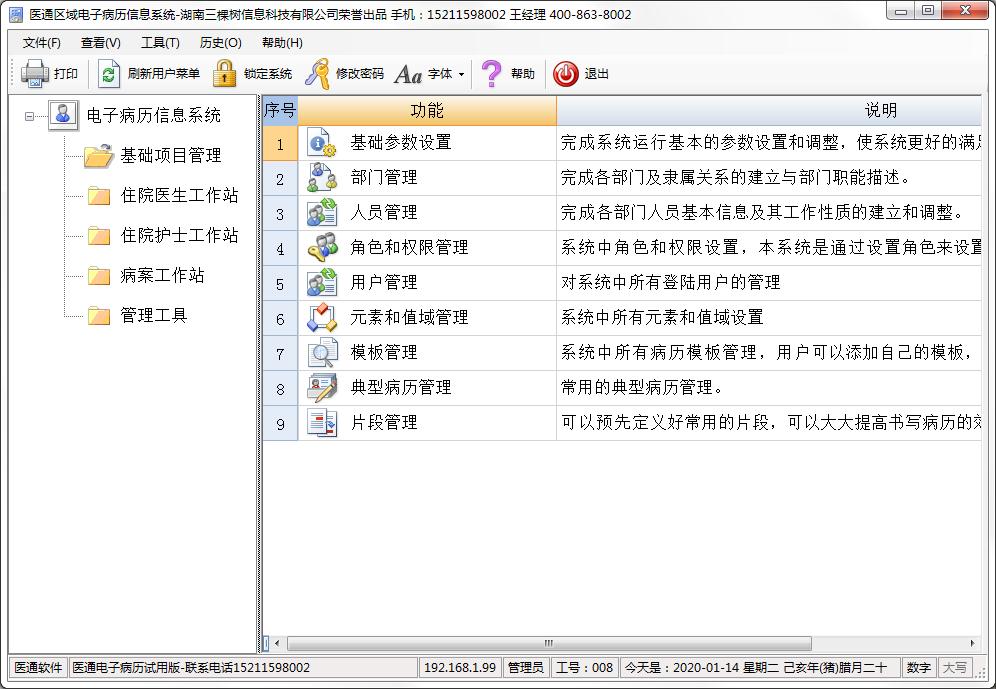Screen dimensions: 996x689
Task: Click the red power exit icon
Action: click(x=565, y=74)
